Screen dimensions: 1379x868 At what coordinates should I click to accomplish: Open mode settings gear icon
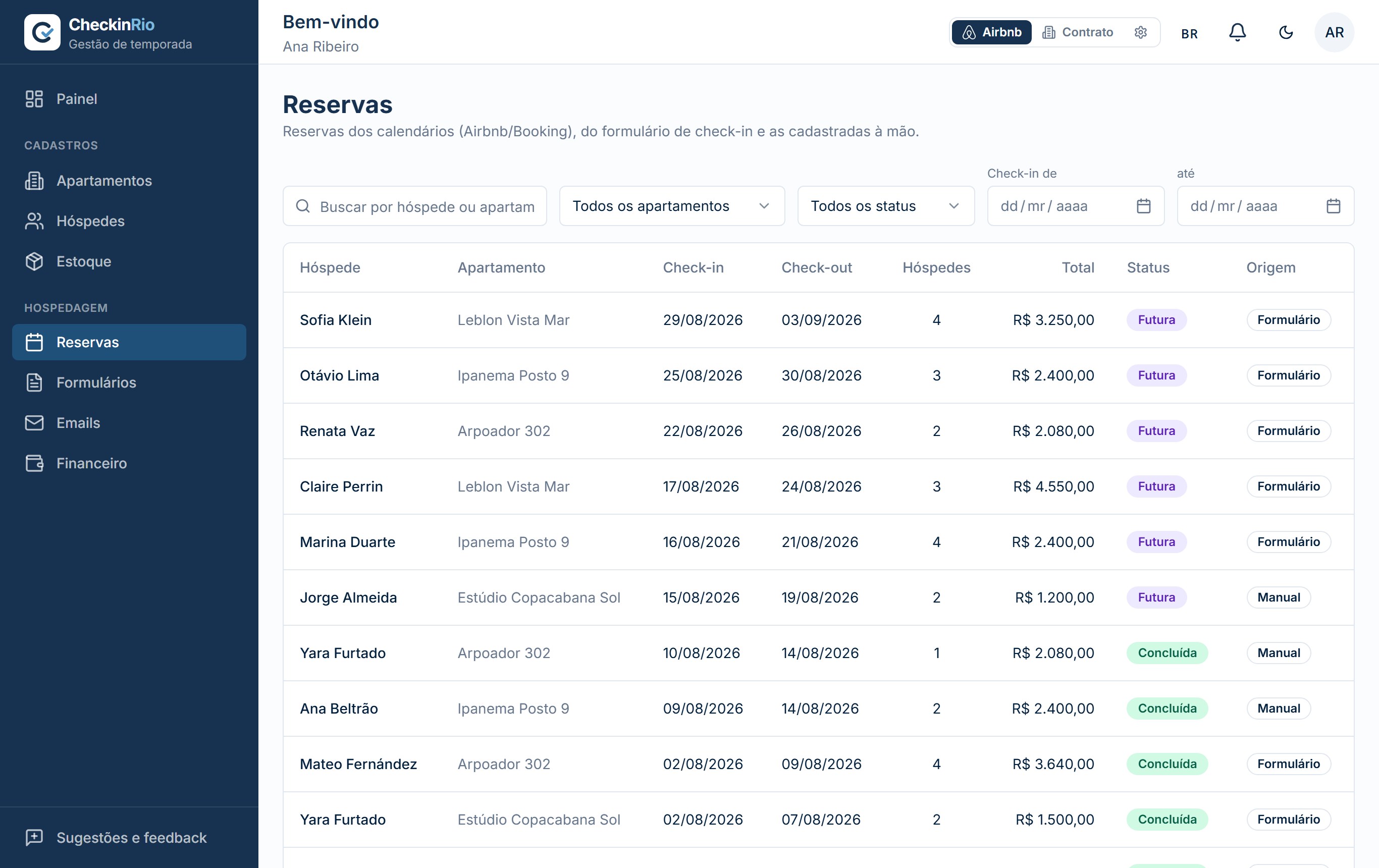tap(1141, 32)
